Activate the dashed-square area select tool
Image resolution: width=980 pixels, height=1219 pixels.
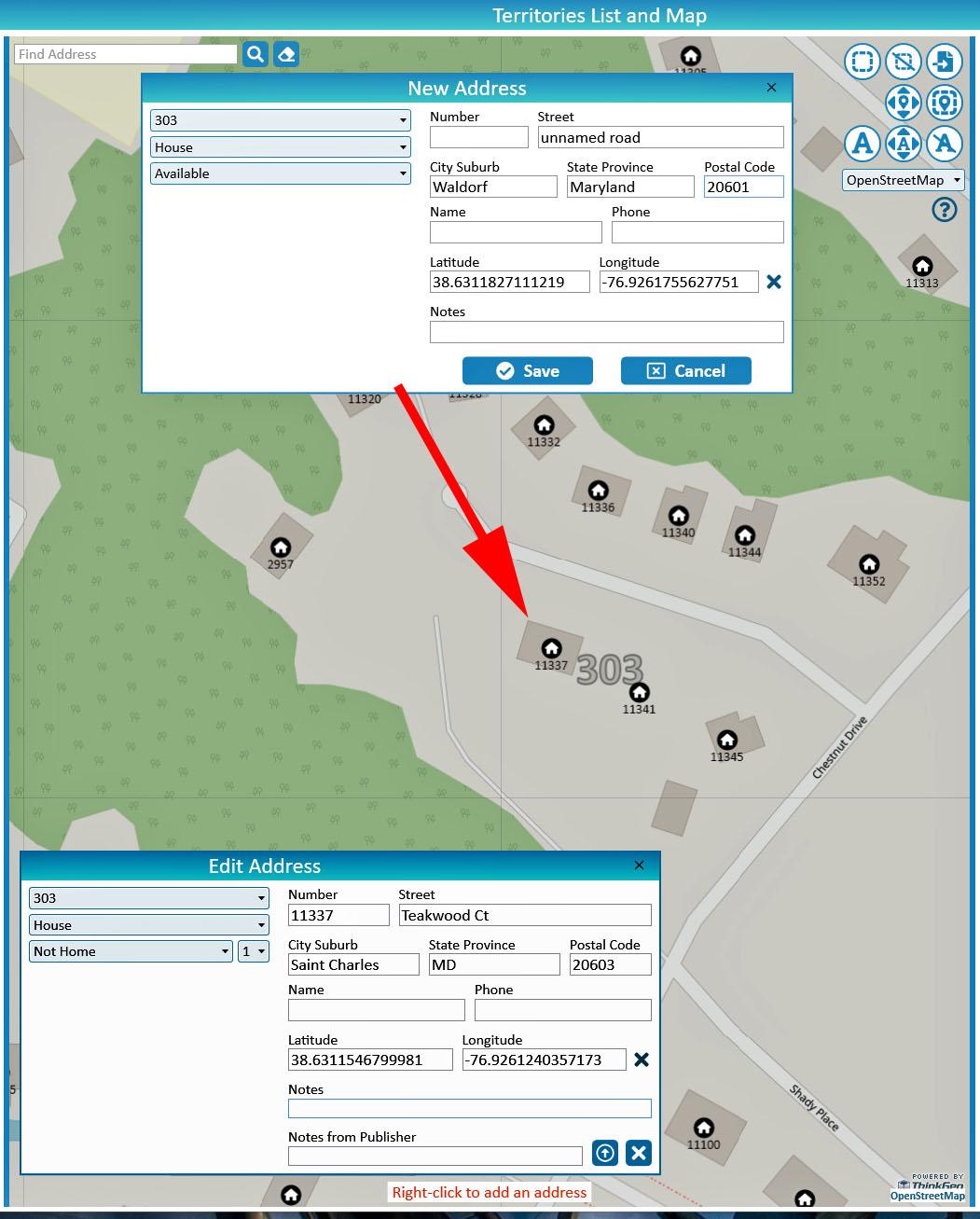(863, 62)
